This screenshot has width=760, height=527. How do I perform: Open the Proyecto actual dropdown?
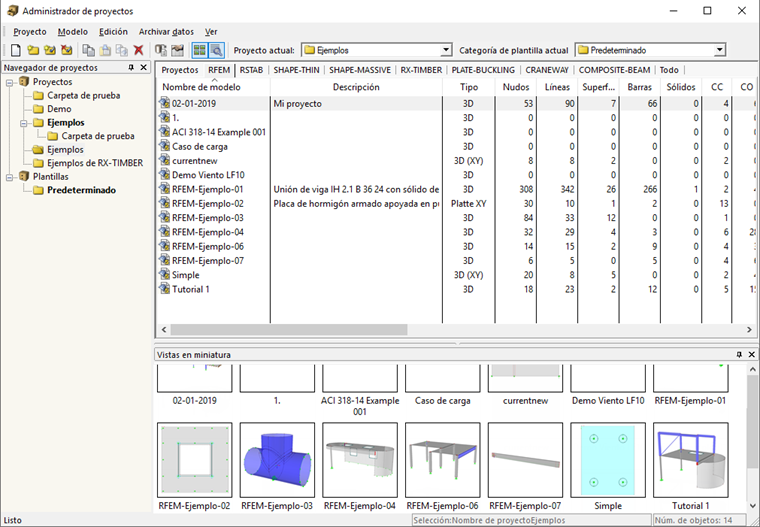coord(446,50)
